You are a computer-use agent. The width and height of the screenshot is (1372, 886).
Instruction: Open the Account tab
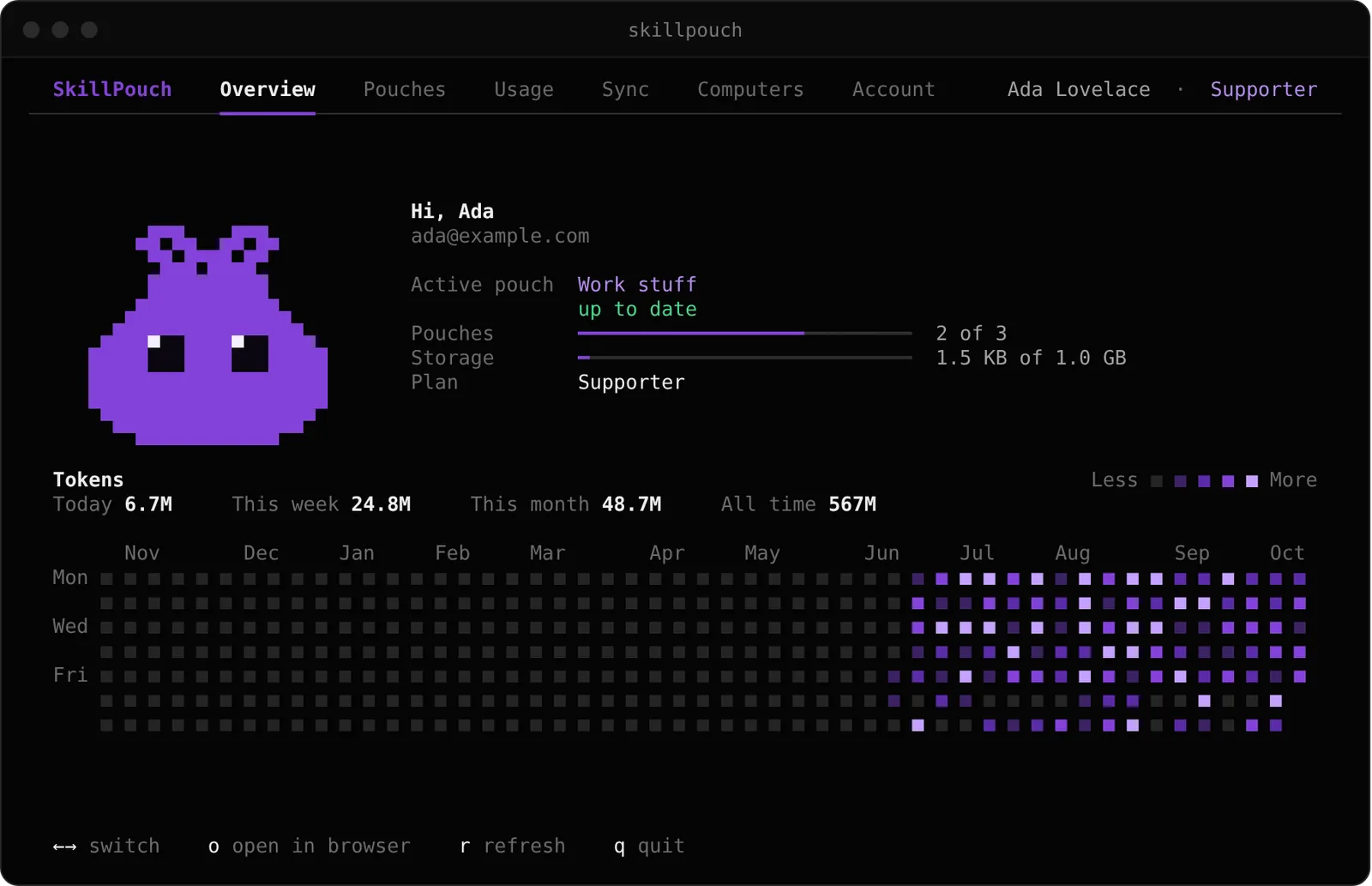pyautogui.click(x=894, y=89)
